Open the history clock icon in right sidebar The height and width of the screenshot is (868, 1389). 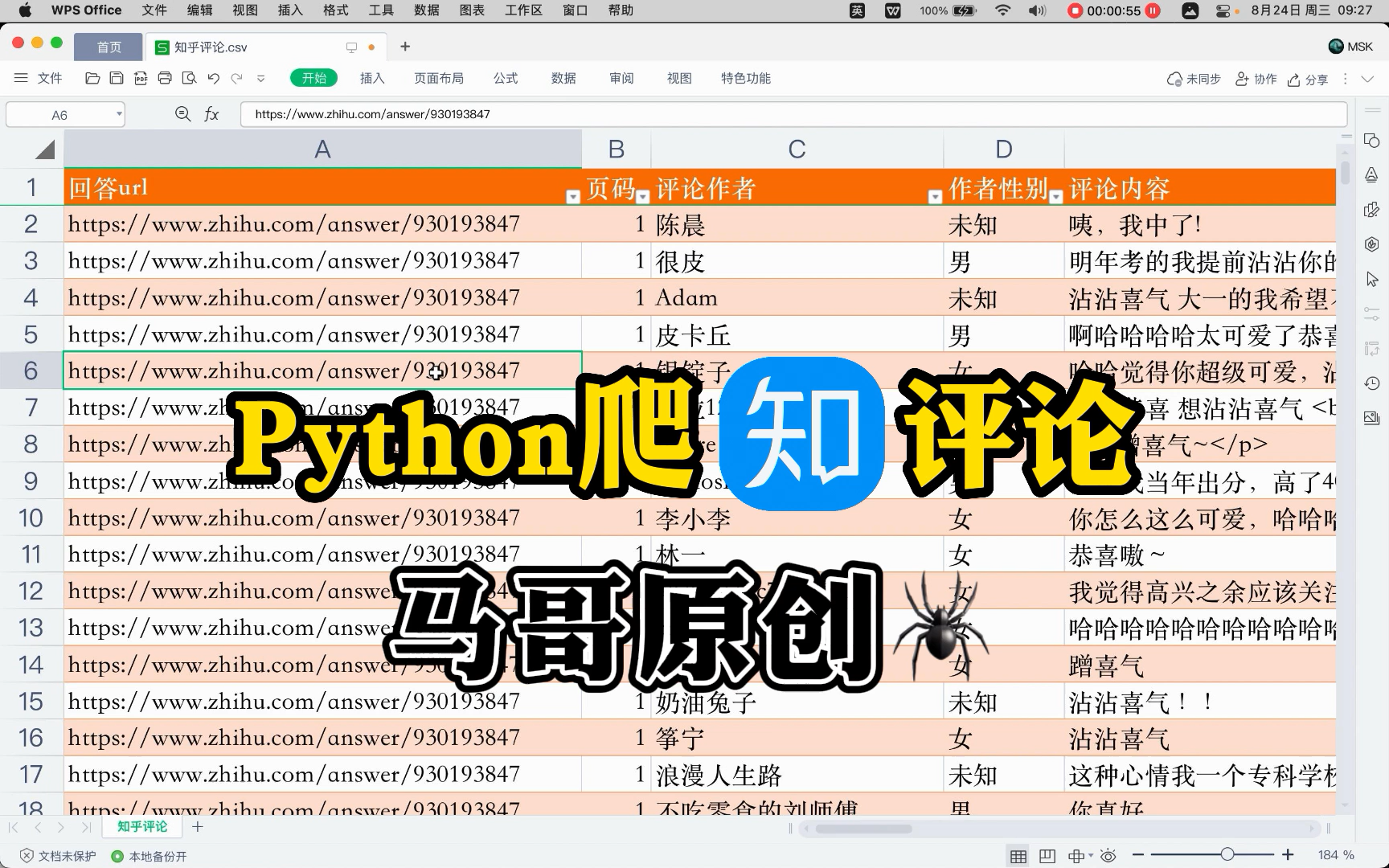point(1372,383)
